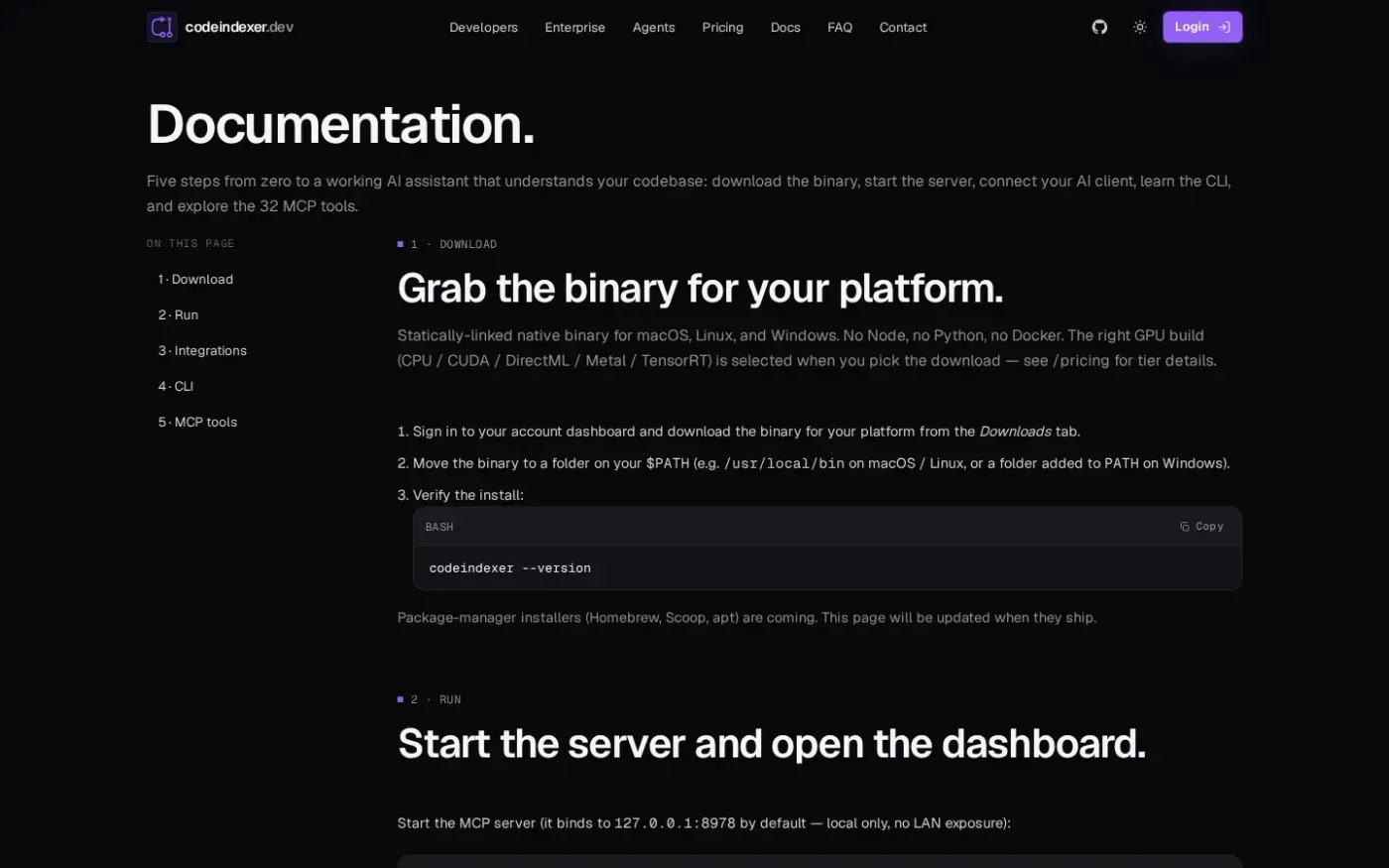
Task: Jump to '3 · Integrations' section
Action: pyautogui.click(x=202, y=351)
